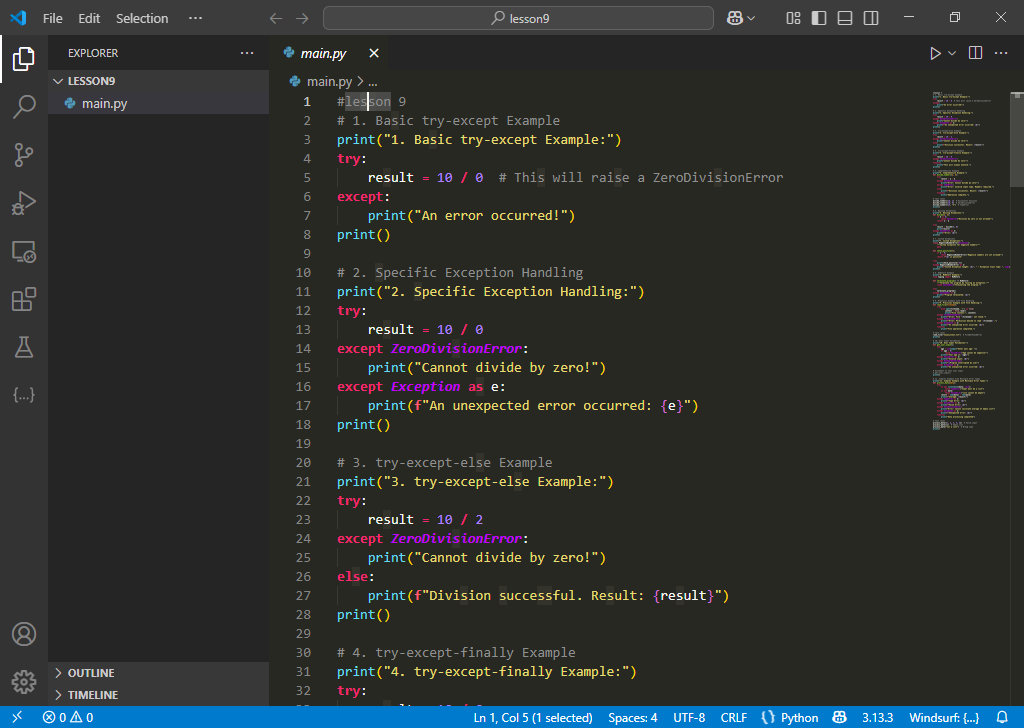Viewport: 1024px width, 728px height.
Task: Open the Selection menu
Action: tap(142, 18)
